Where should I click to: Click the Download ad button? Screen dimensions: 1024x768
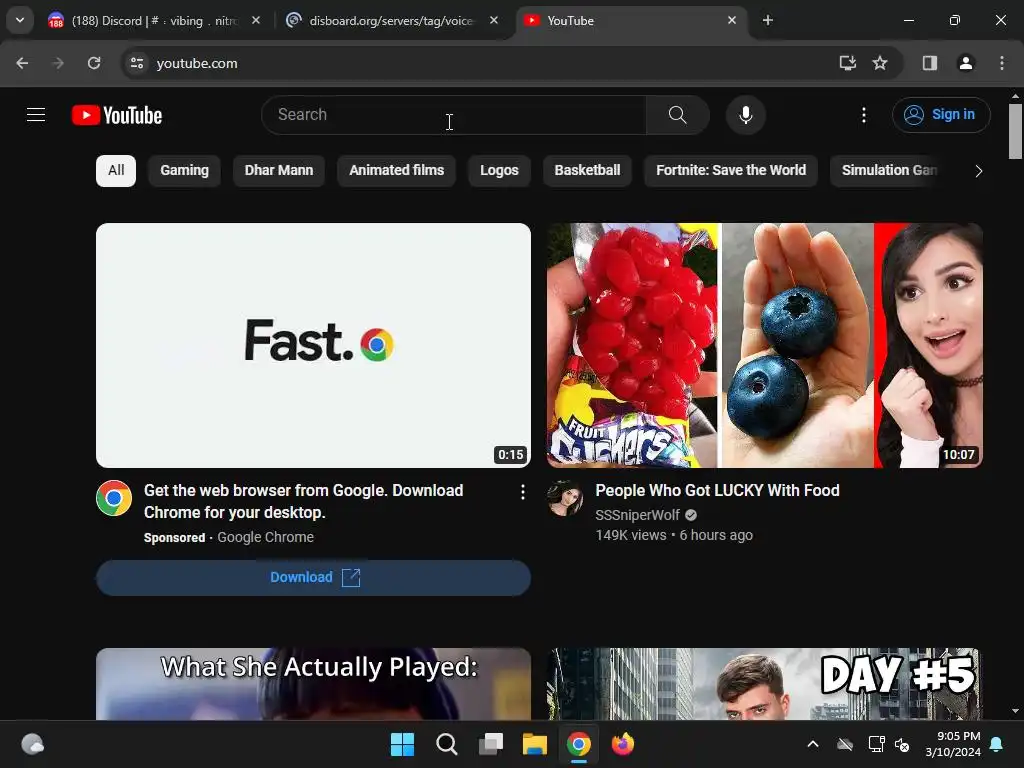coord(313,577)
